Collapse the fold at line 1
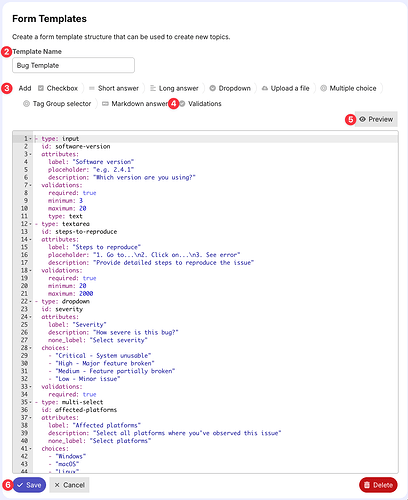The height and width of the screenshot is (500, 408). tap(30, 139)
